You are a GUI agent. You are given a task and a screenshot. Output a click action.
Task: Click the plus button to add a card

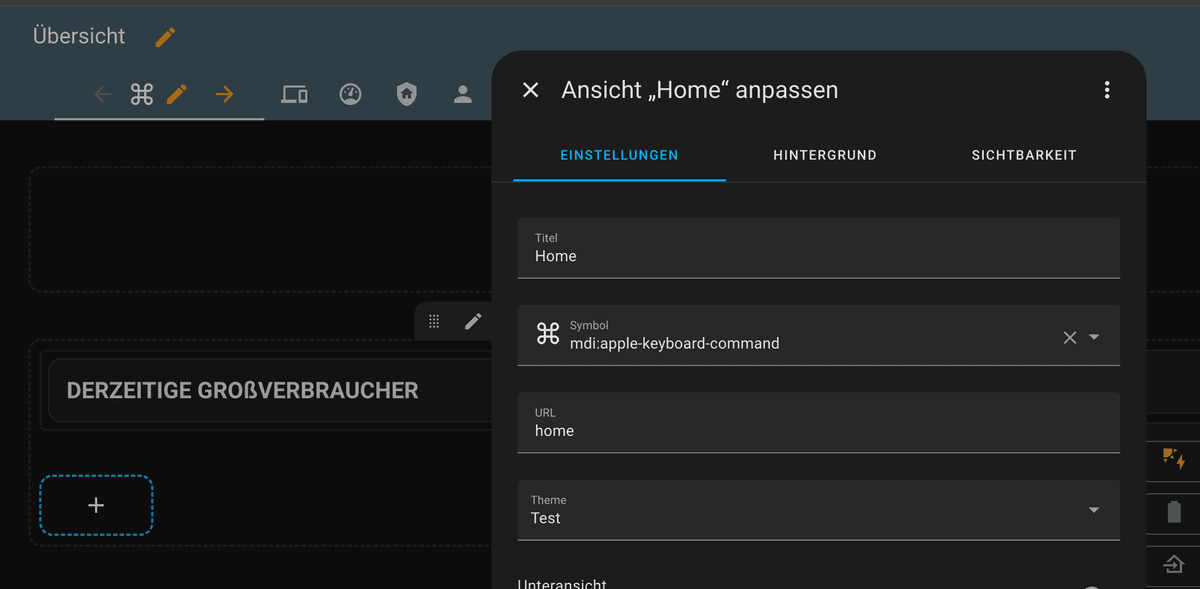[x=95, y=505]
